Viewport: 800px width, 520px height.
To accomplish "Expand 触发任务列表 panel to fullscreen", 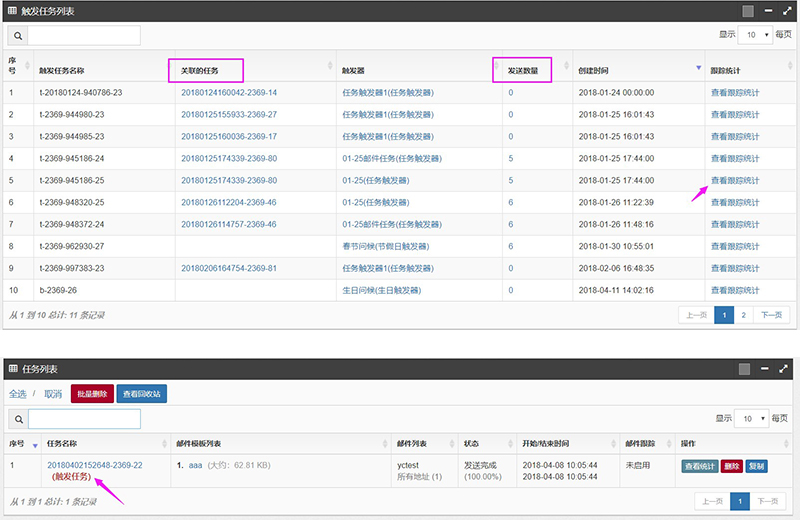I will (786, 11).
